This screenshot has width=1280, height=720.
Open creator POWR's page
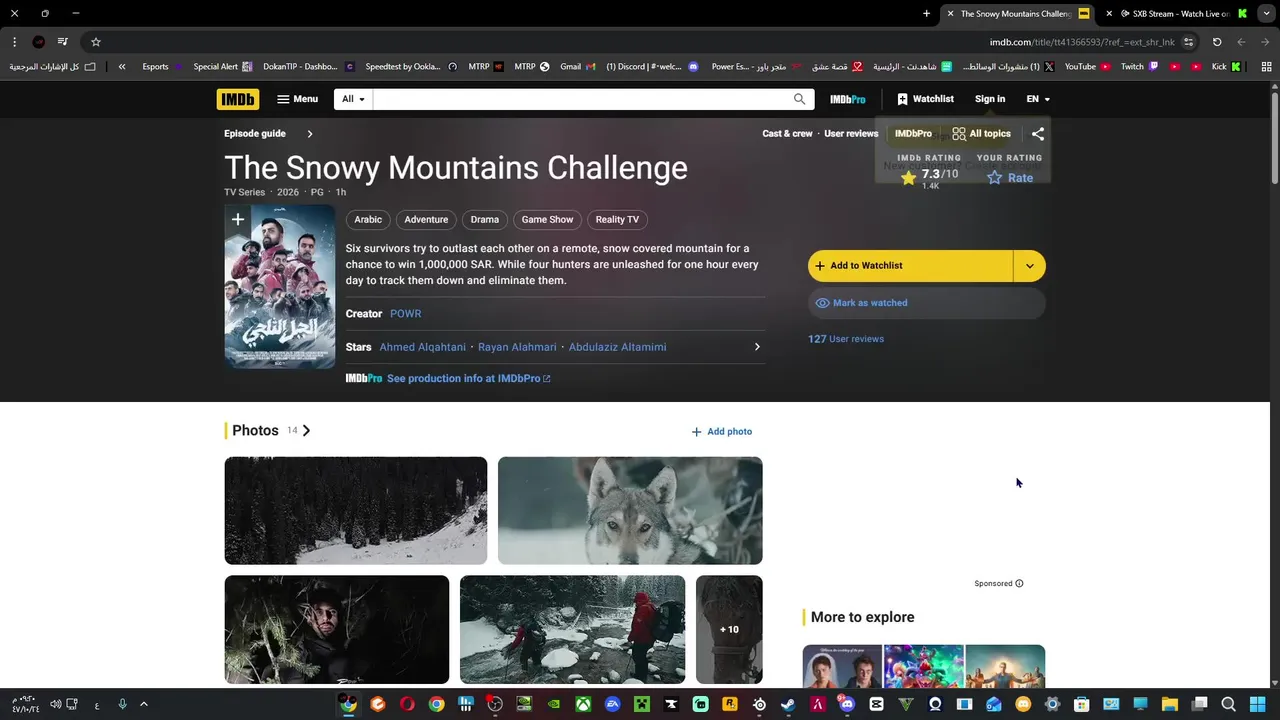pos(405,313)
